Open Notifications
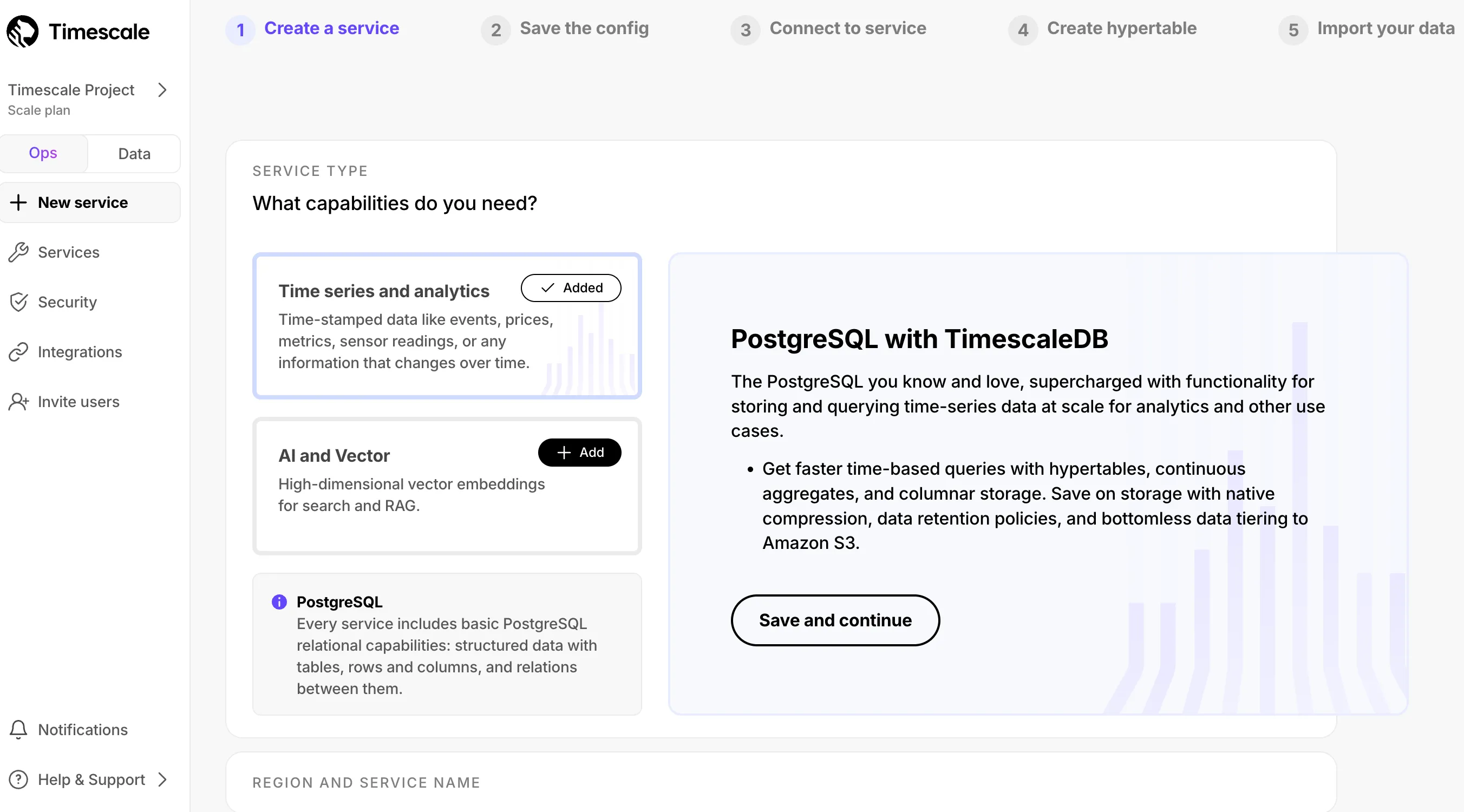Screen dimensions: 1464x812 click(x=82, y=730)
